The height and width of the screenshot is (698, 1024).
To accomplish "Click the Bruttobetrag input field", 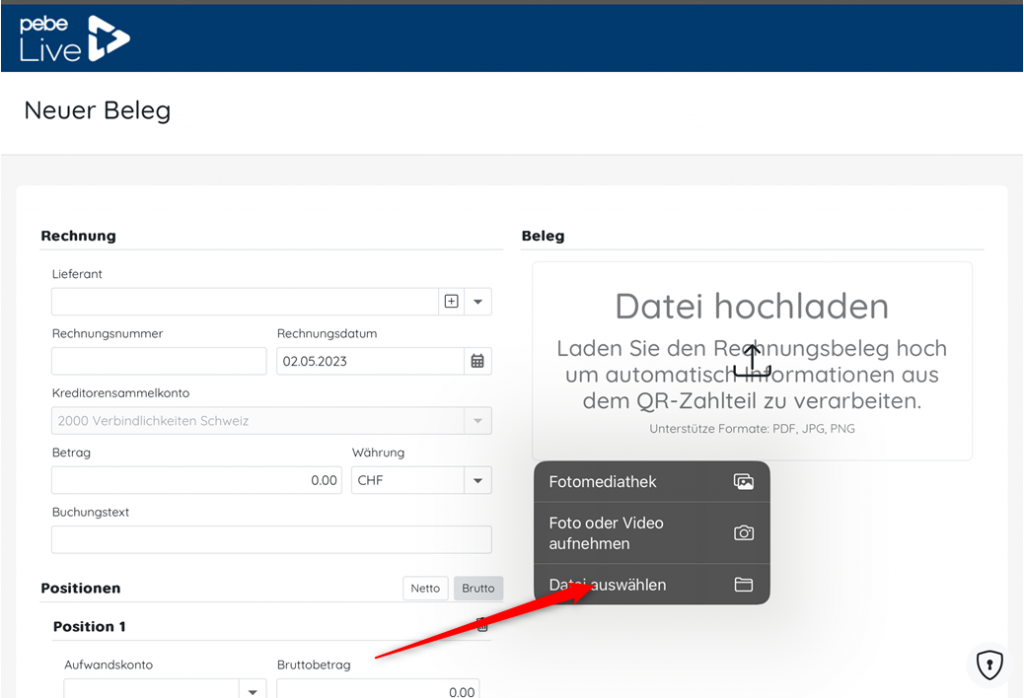I will [x=378, y=690].
